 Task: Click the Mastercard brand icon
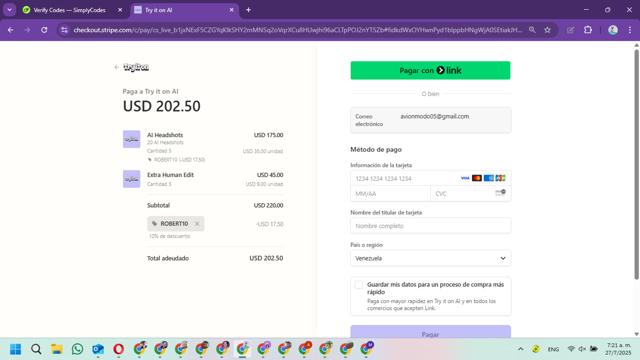click(x=477, y=178)
